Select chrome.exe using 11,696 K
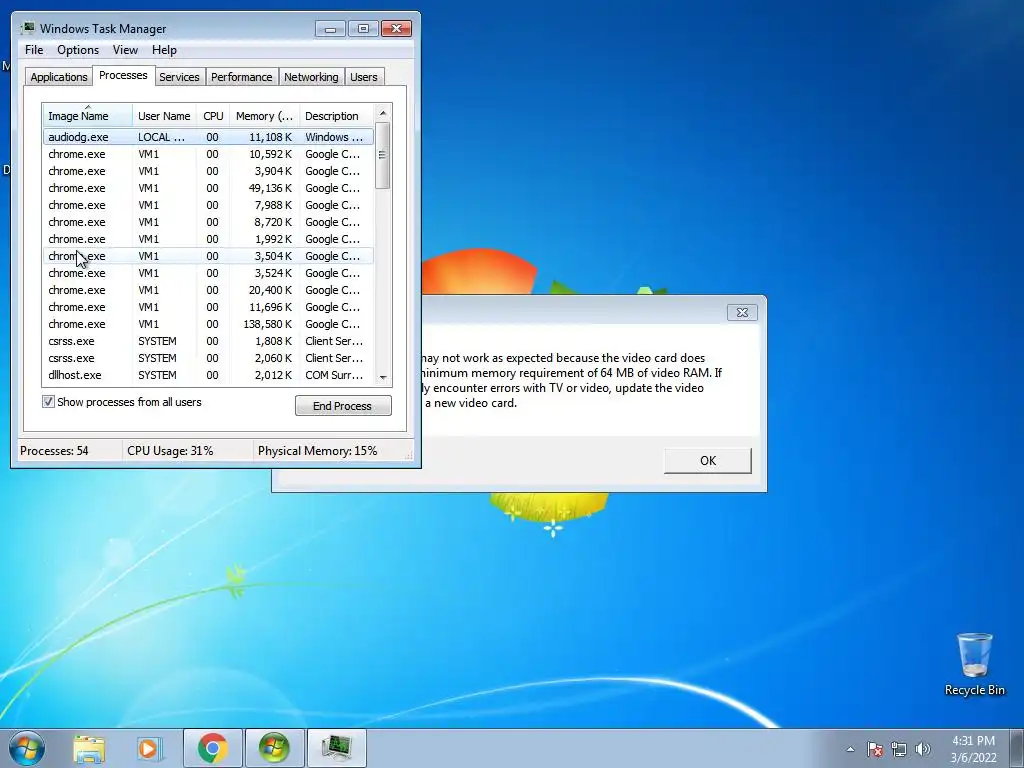 (x=208, y=307)
